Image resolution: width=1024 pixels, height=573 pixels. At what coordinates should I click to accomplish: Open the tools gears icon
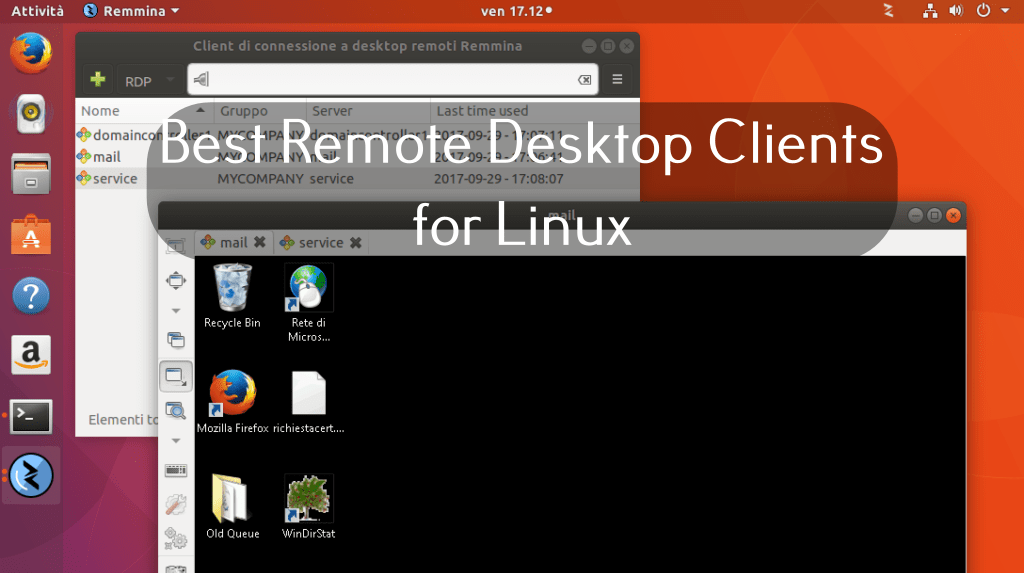click(x=176, y=538)
